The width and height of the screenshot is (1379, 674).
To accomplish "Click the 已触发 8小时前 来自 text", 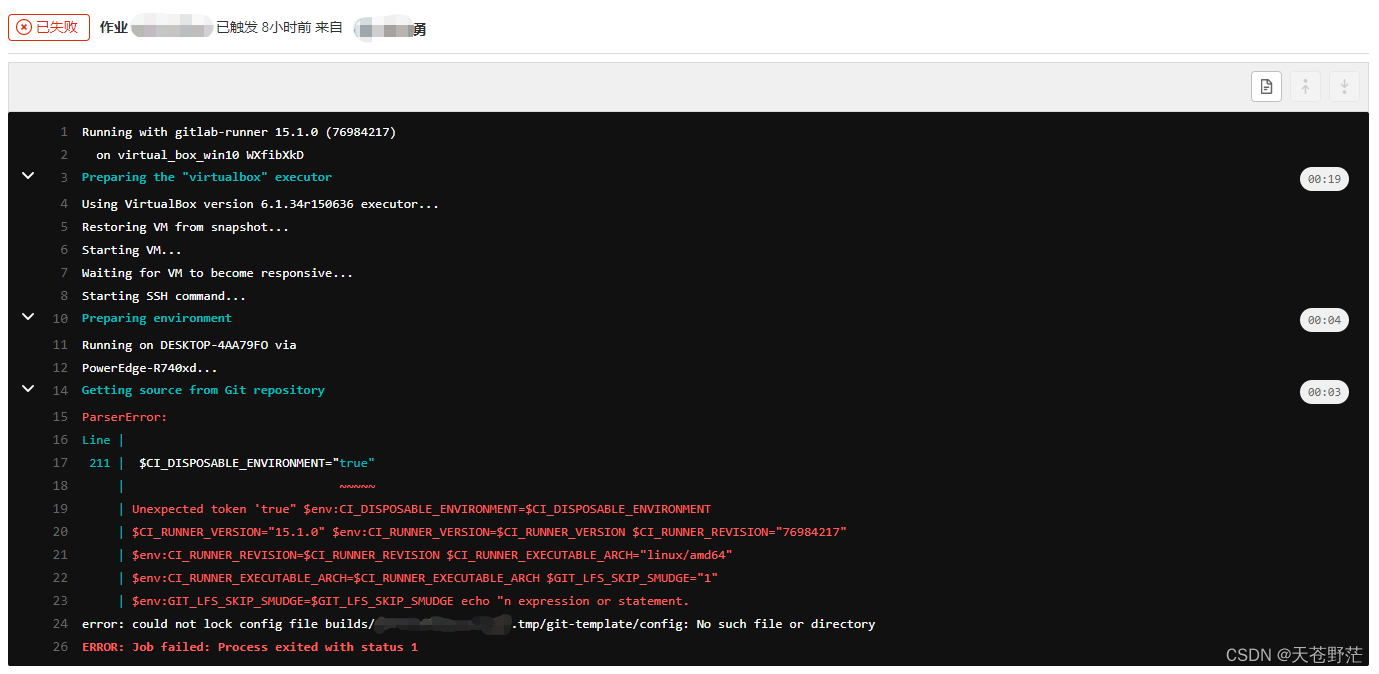I will (x=280, y=28).
